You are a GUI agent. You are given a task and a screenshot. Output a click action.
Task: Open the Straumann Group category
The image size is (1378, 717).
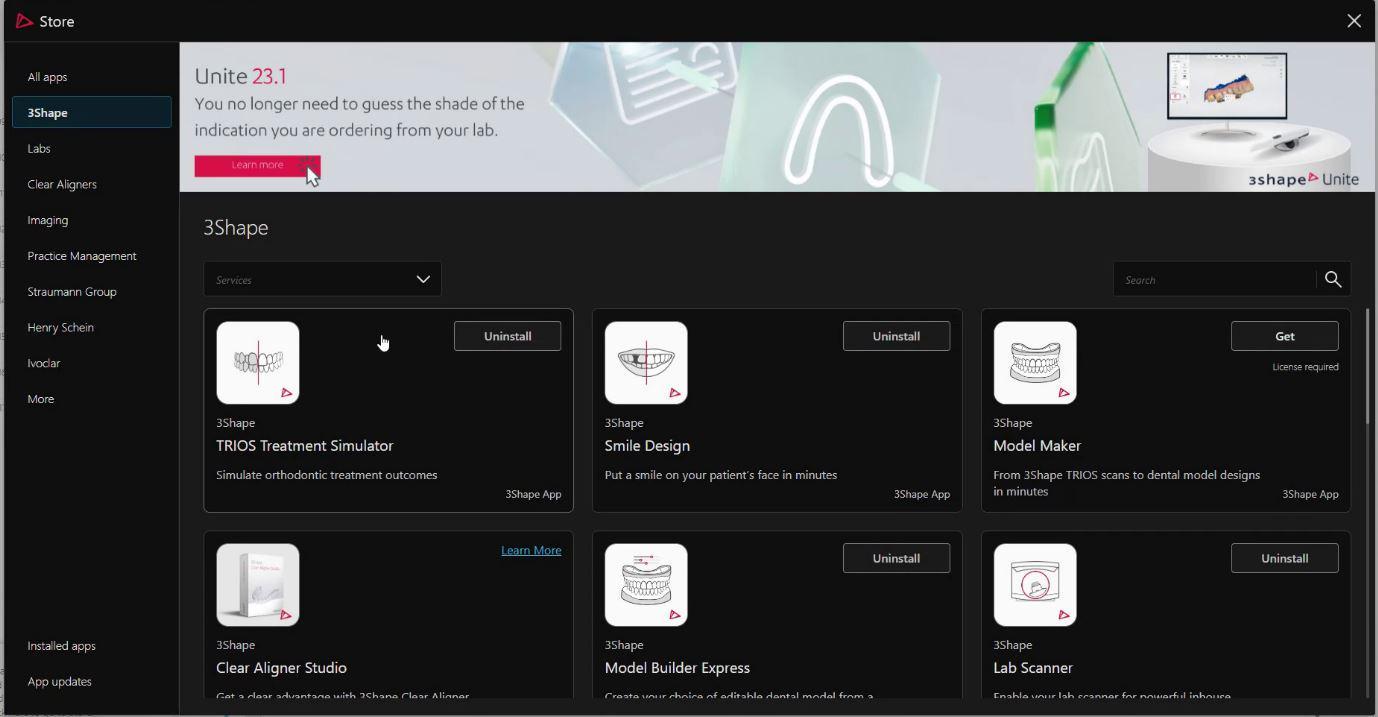(72, 292)
